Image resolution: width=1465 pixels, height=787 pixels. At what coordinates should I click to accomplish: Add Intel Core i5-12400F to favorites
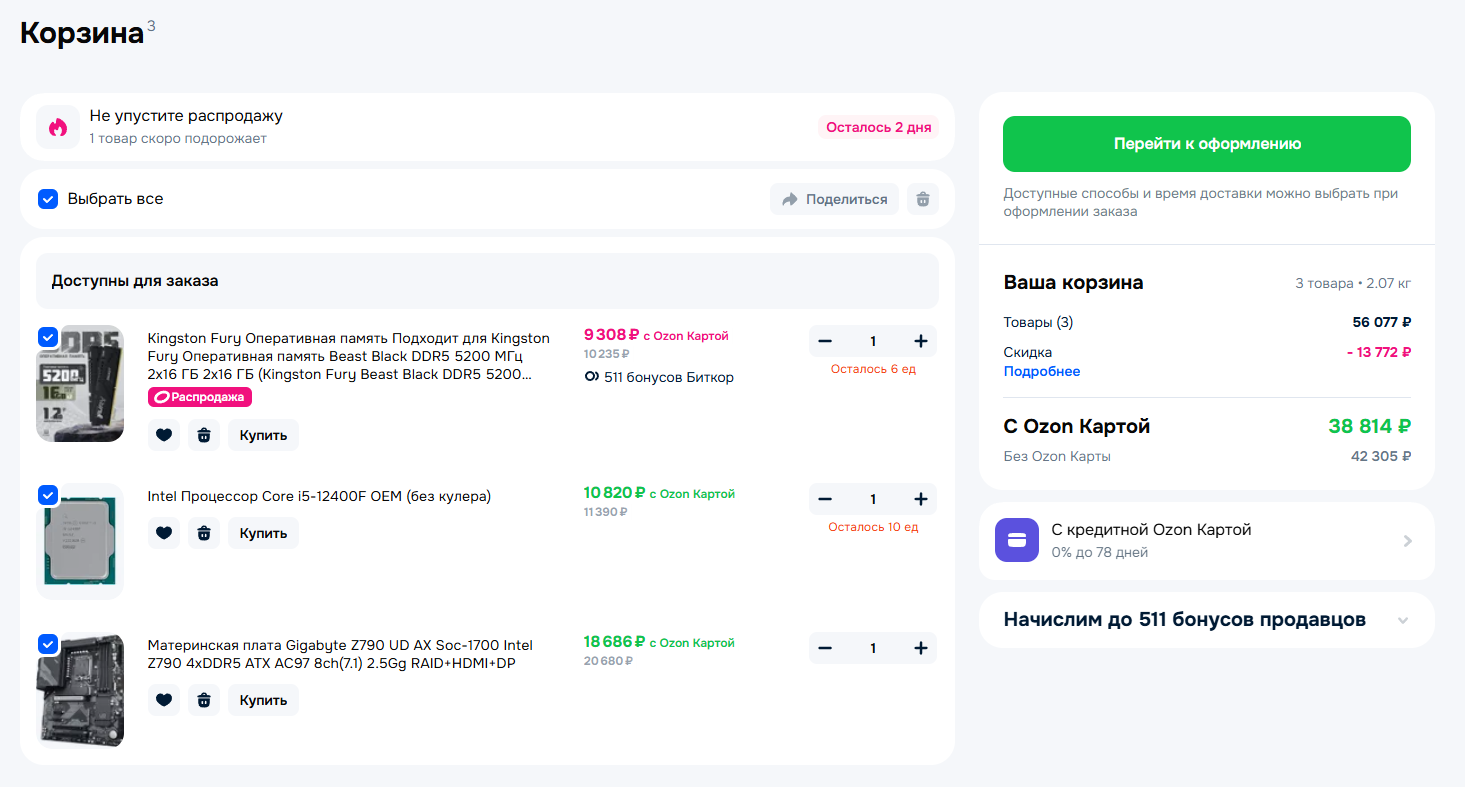pos(164,533)
